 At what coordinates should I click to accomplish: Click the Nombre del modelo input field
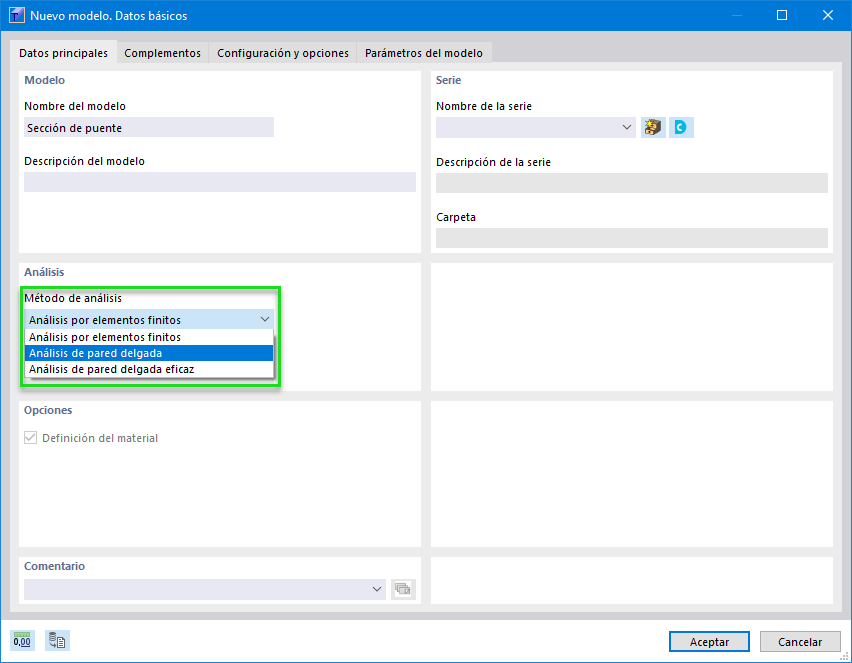point(148,128)
